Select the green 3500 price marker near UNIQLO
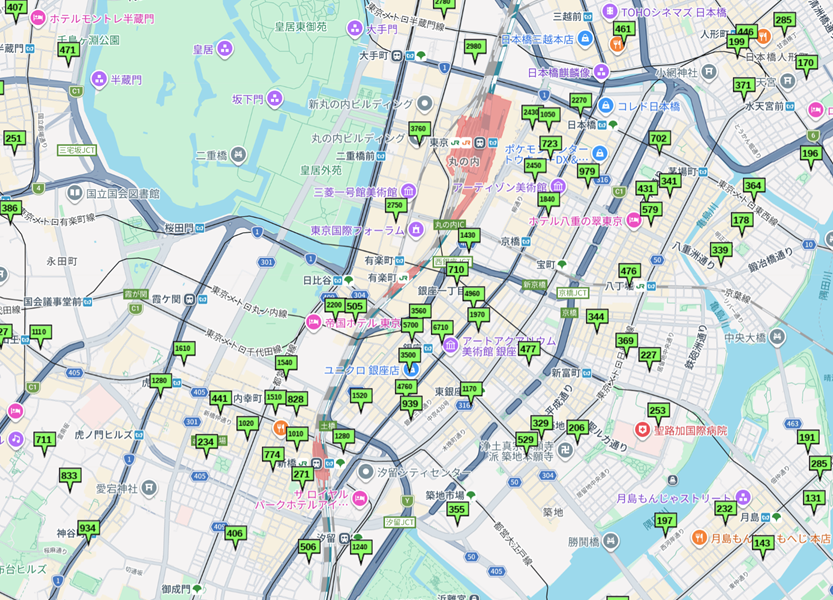 point(409,354)
